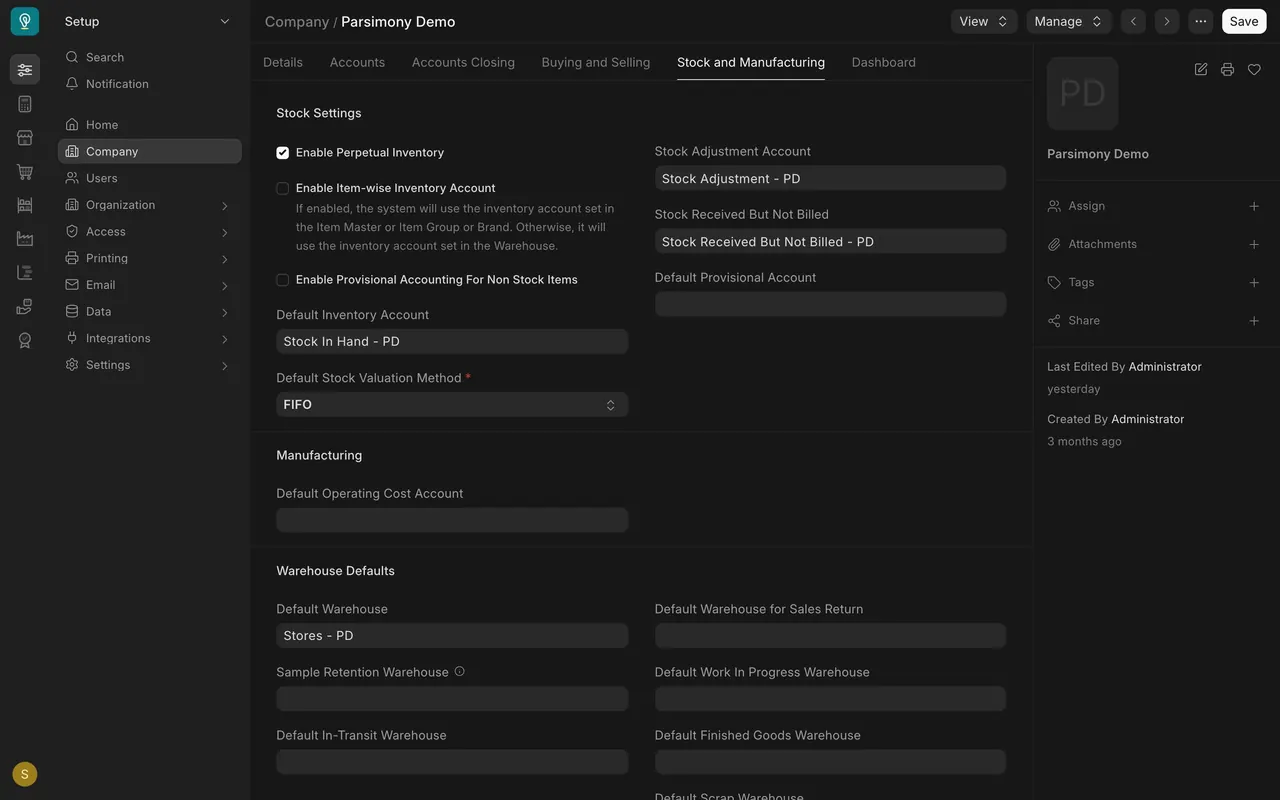This screenshot has height=800, width=1280.
Task: Switch to the Accounts Closing tab
Action: [463, 62]
